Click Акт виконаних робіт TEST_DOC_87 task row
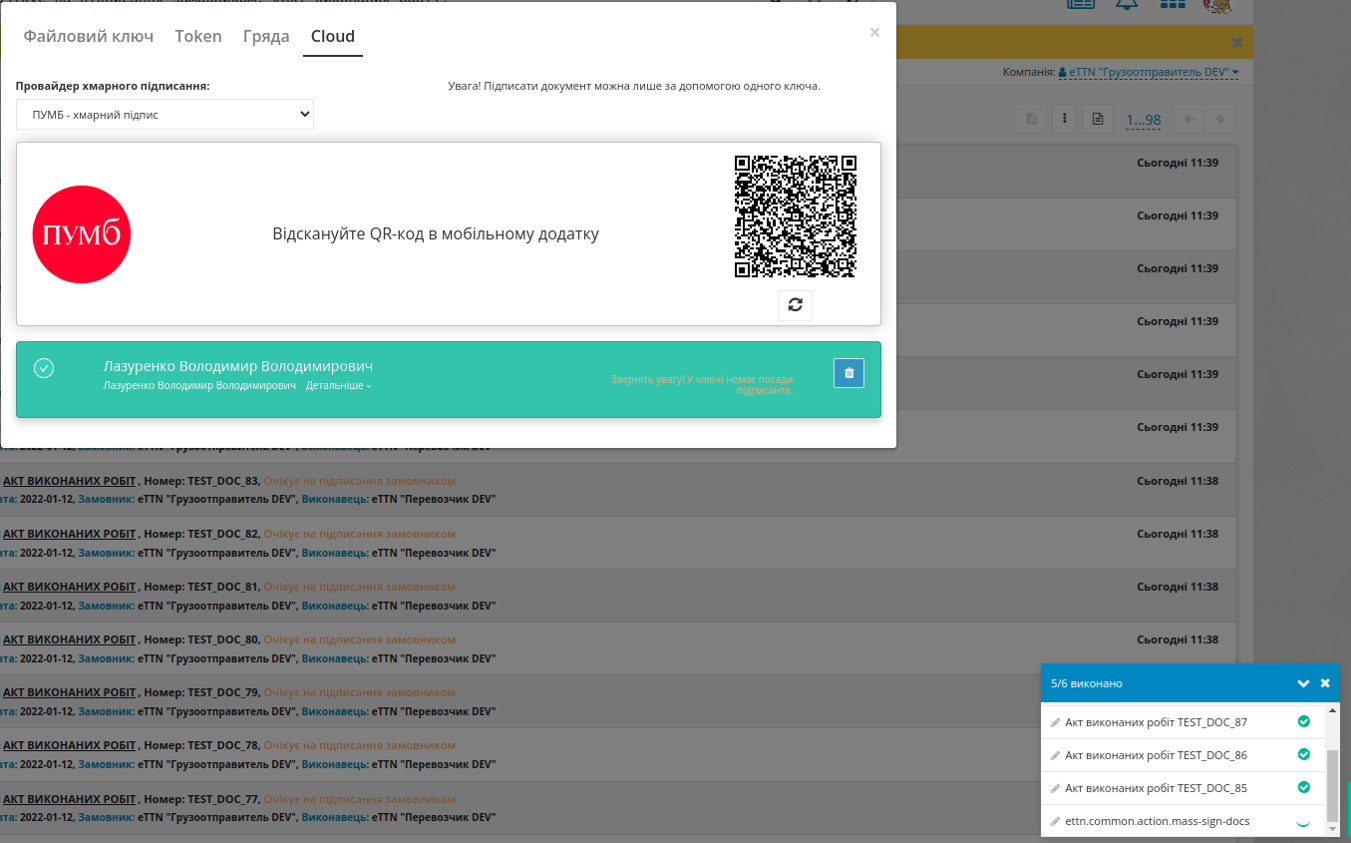1351x843 pixels. click(x=1184, y=722)
